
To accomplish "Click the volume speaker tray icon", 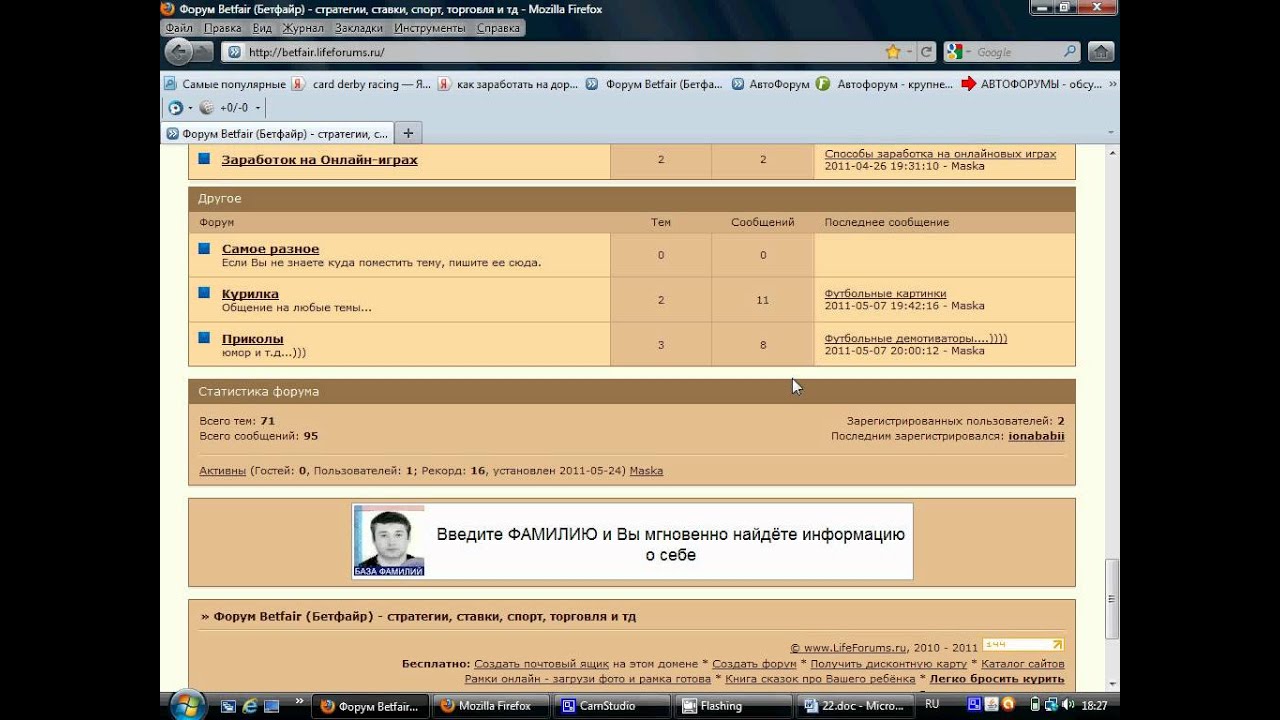I will tap(1066, 706).
